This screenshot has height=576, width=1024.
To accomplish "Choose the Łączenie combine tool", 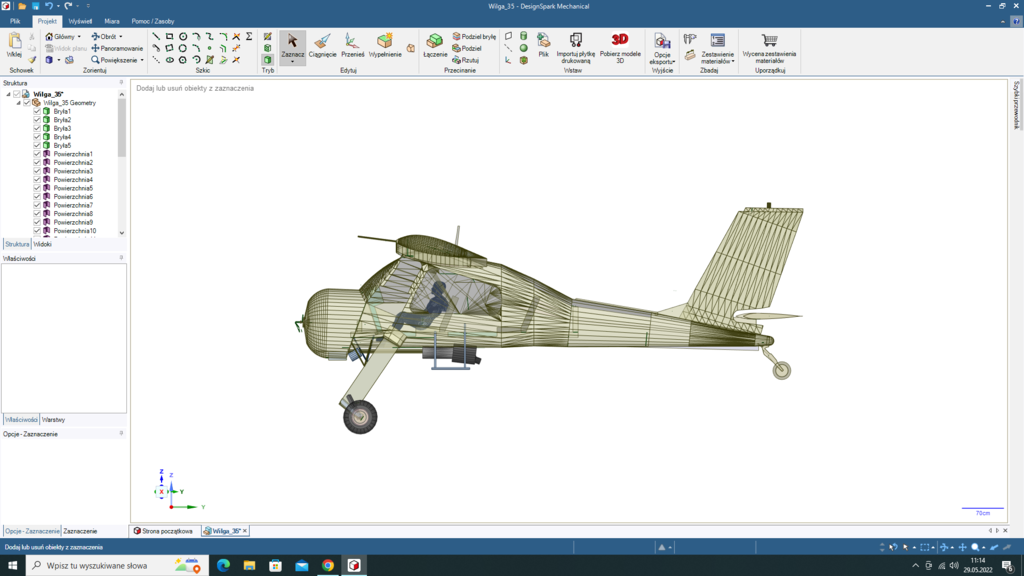I will [x=435, y=44].
